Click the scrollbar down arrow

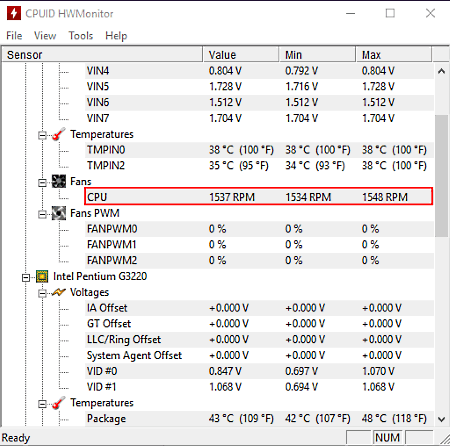[x=441, y=419]
